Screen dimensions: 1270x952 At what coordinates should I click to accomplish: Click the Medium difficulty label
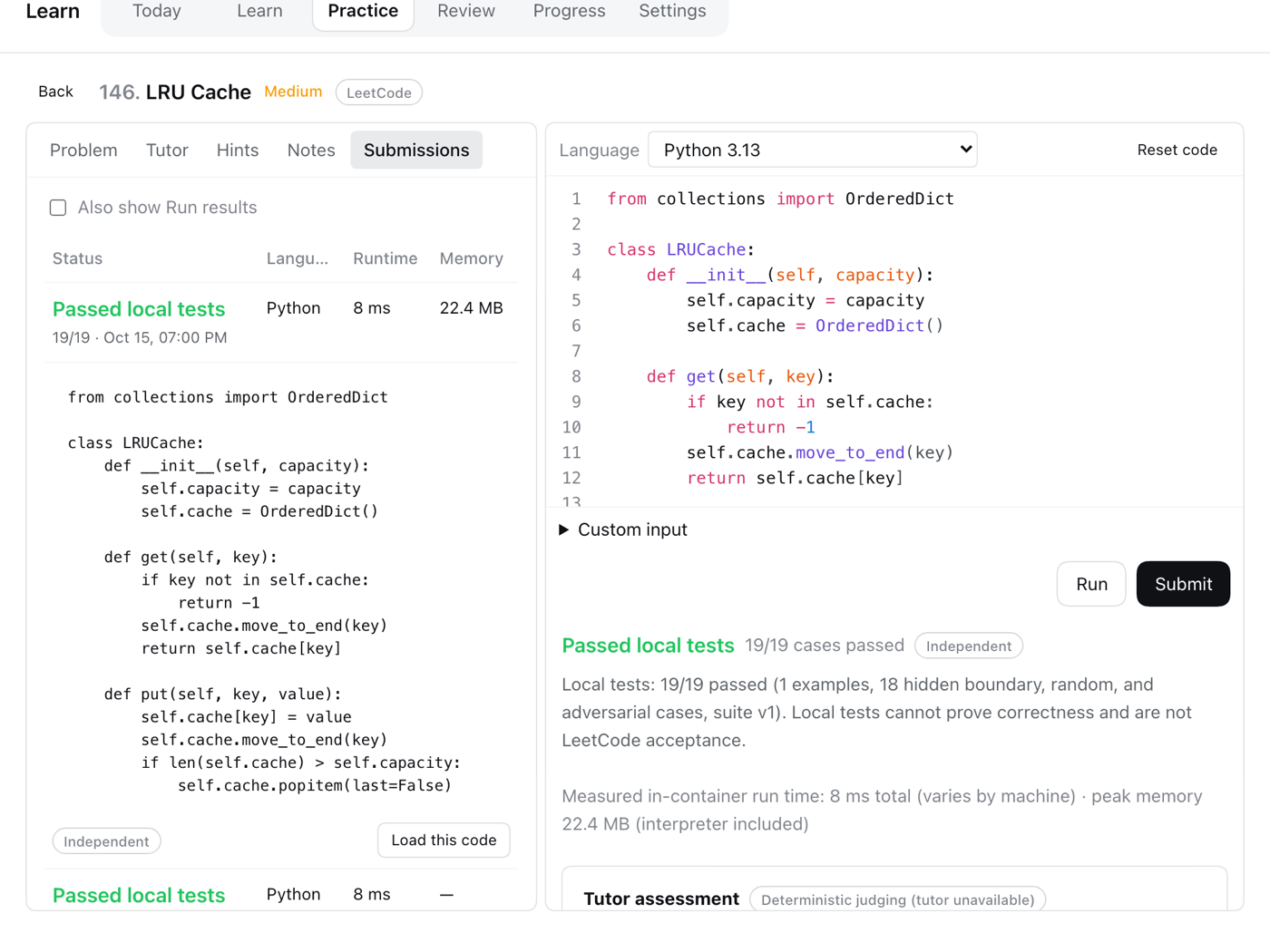[x=293, y=92]
